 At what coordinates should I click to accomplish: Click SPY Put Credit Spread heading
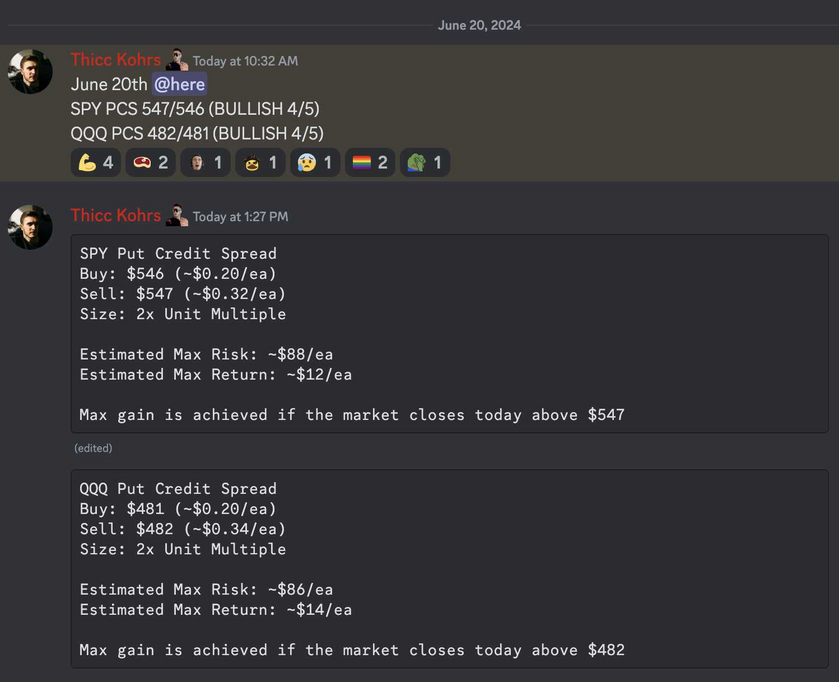click(x=178, y=254)
